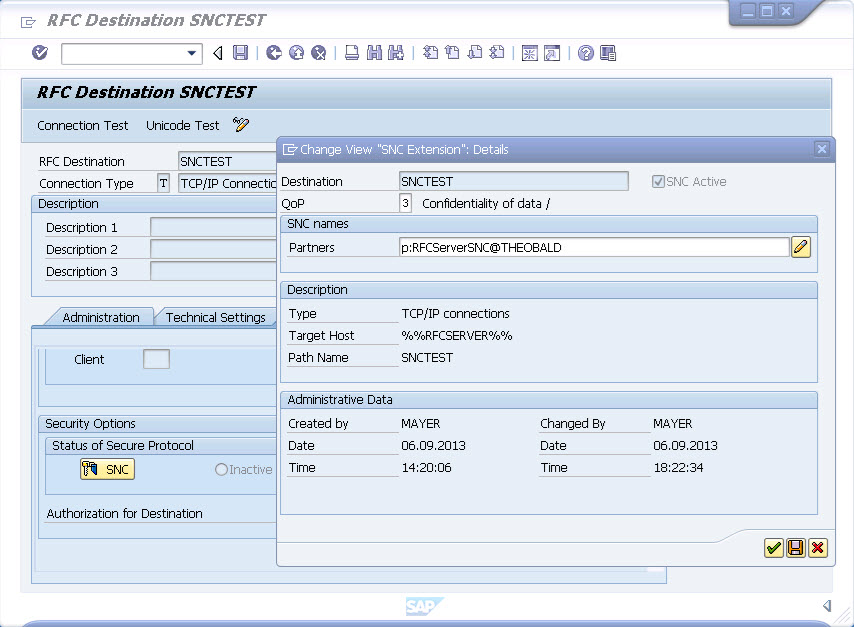This screenshot has width=854, height=627.
Task: Select the Inactive radio button
Action: click(221, 469)
